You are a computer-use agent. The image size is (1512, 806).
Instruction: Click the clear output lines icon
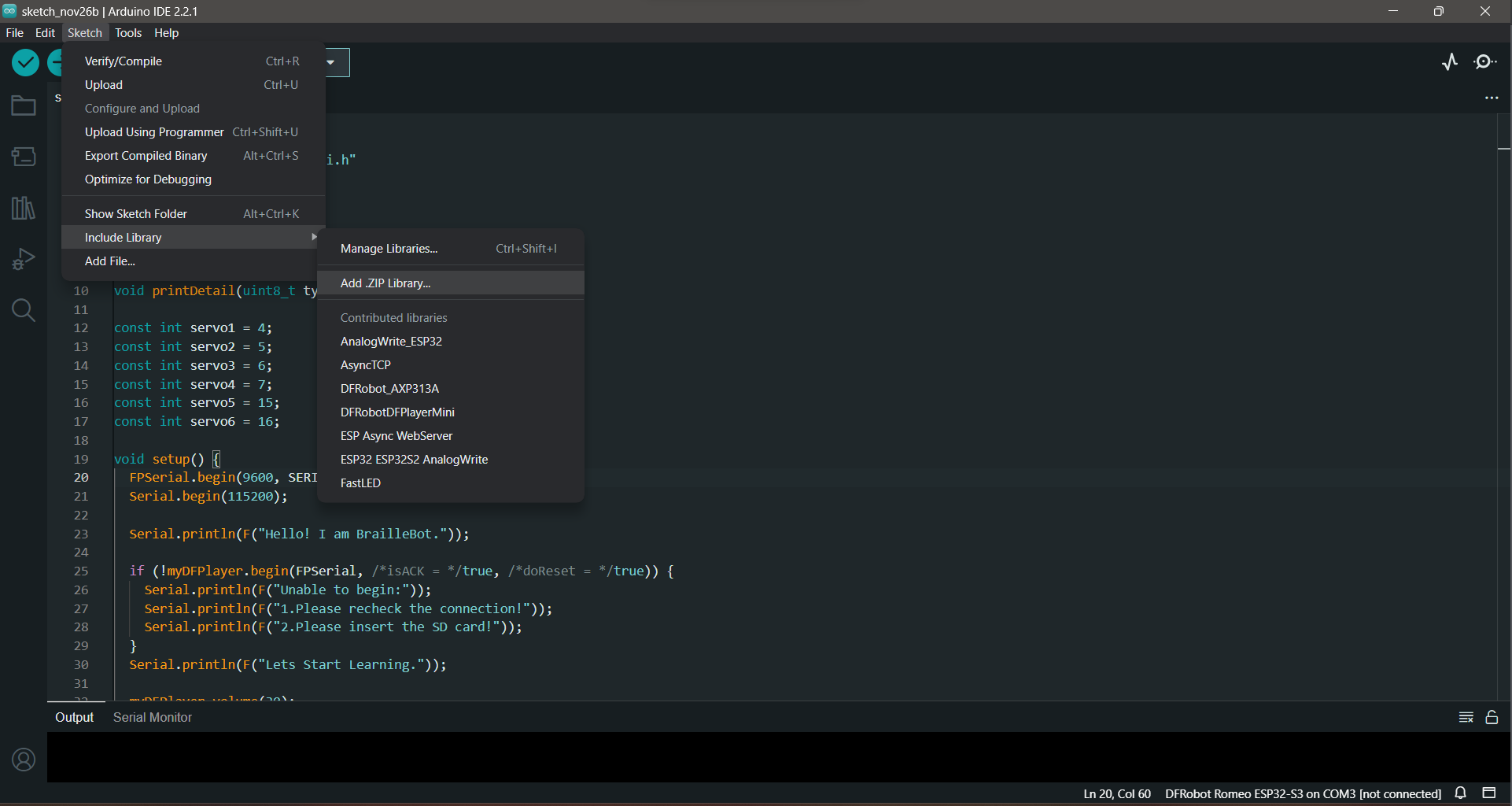pos(1466,717)
